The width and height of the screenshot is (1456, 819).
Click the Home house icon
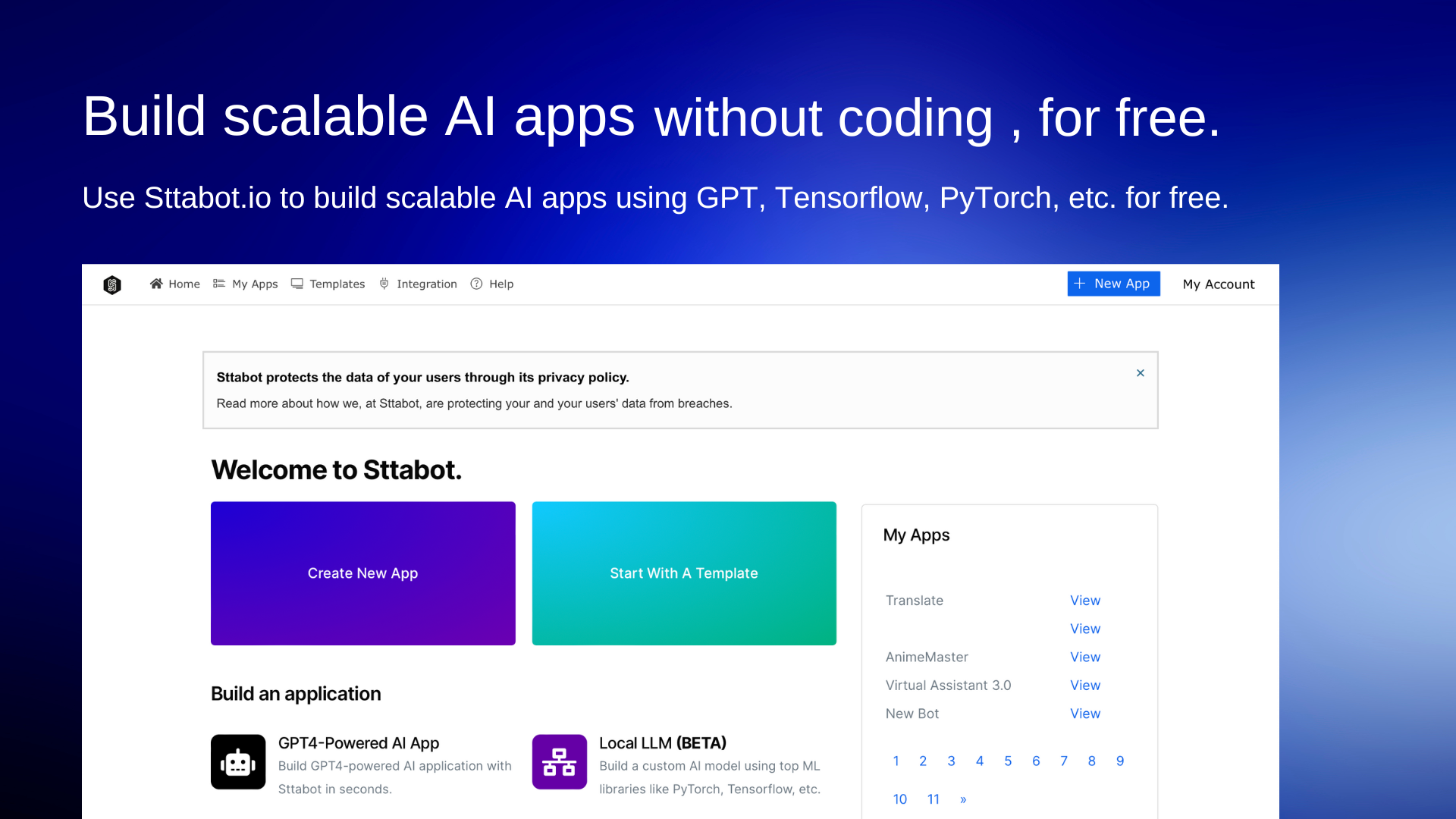click(x=156, y=284)
